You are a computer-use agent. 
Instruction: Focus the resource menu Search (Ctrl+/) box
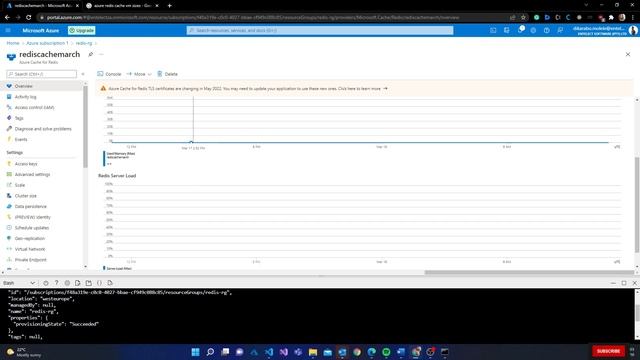(x=42, y=74)
